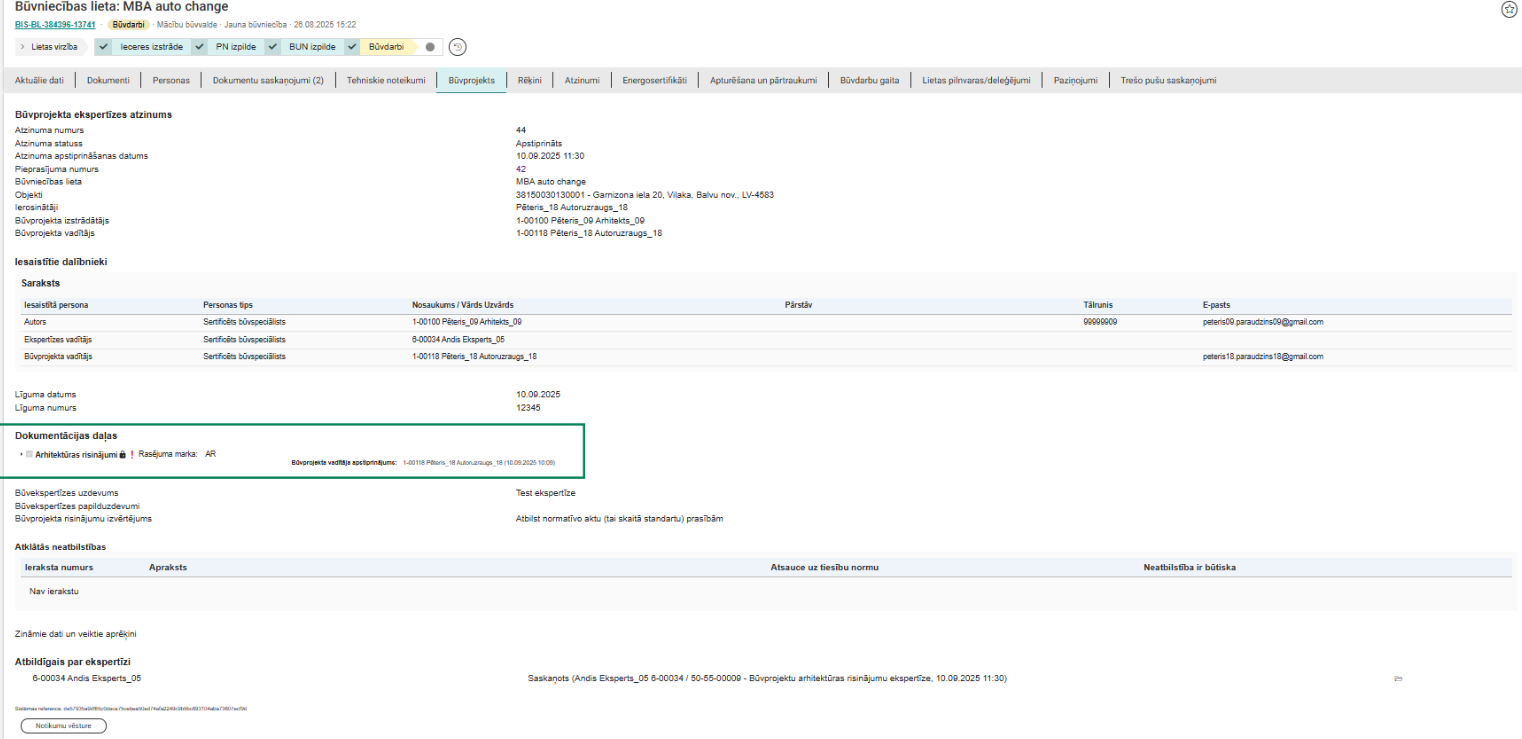Click the history clock icon beside progress bar
Viewport: 1522px width, 739px height.
(457, 47)
